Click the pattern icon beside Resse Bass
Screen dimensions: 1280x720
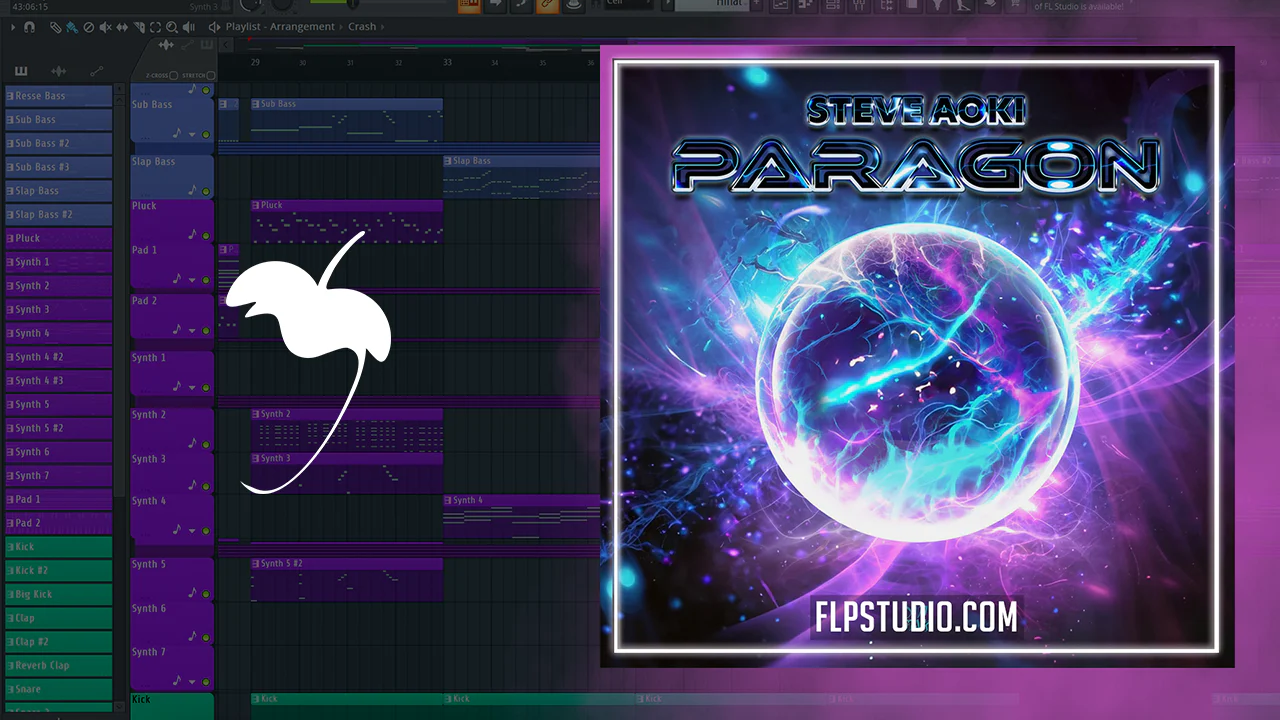pyautogui.click(x=10, y=96)
